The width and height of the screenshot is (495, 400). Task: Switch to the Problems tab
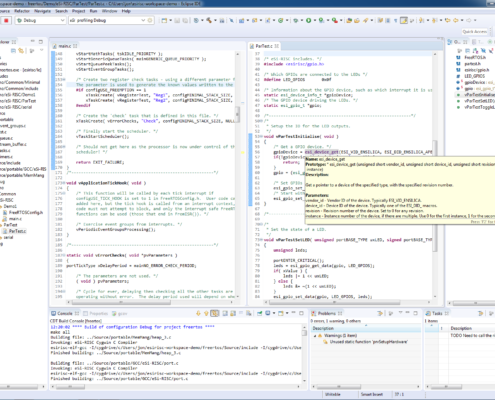(x=327, y=313)
